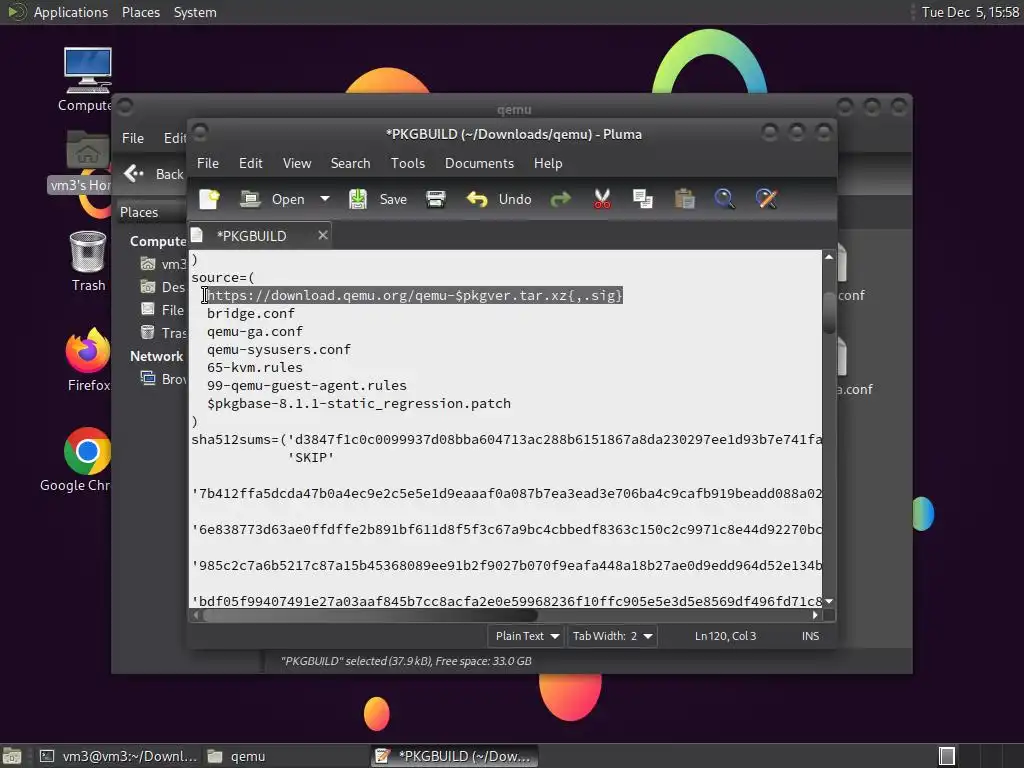Open Find and Replace icon
This screenshot has width=1024, height=768.
(x=767, y=199)
